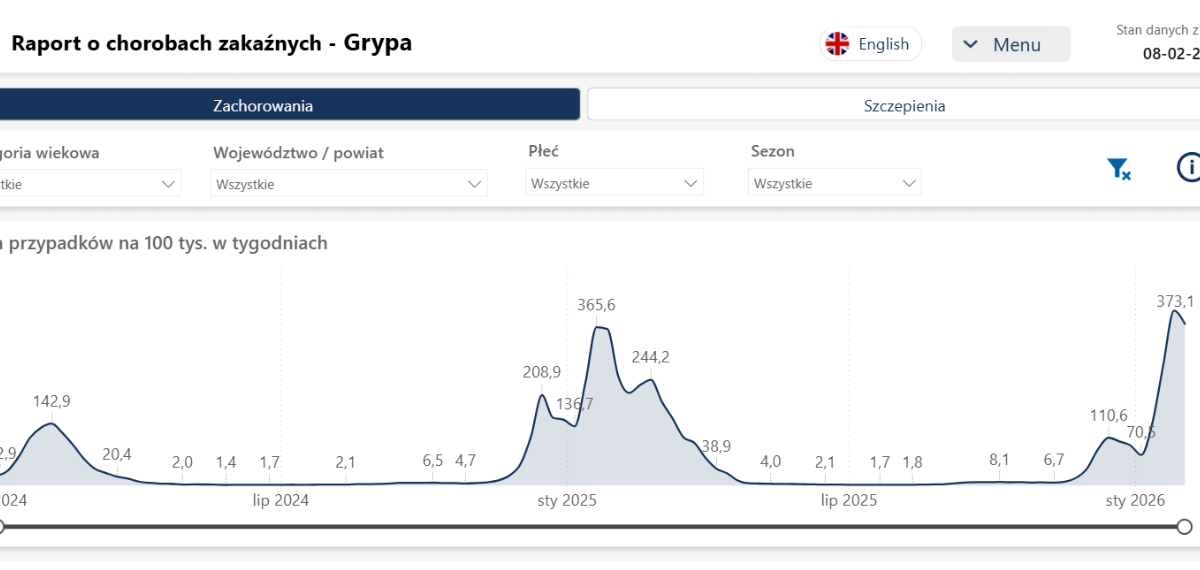Click the Menu chevron icon
1200x570 pixels.
[970, 44]
